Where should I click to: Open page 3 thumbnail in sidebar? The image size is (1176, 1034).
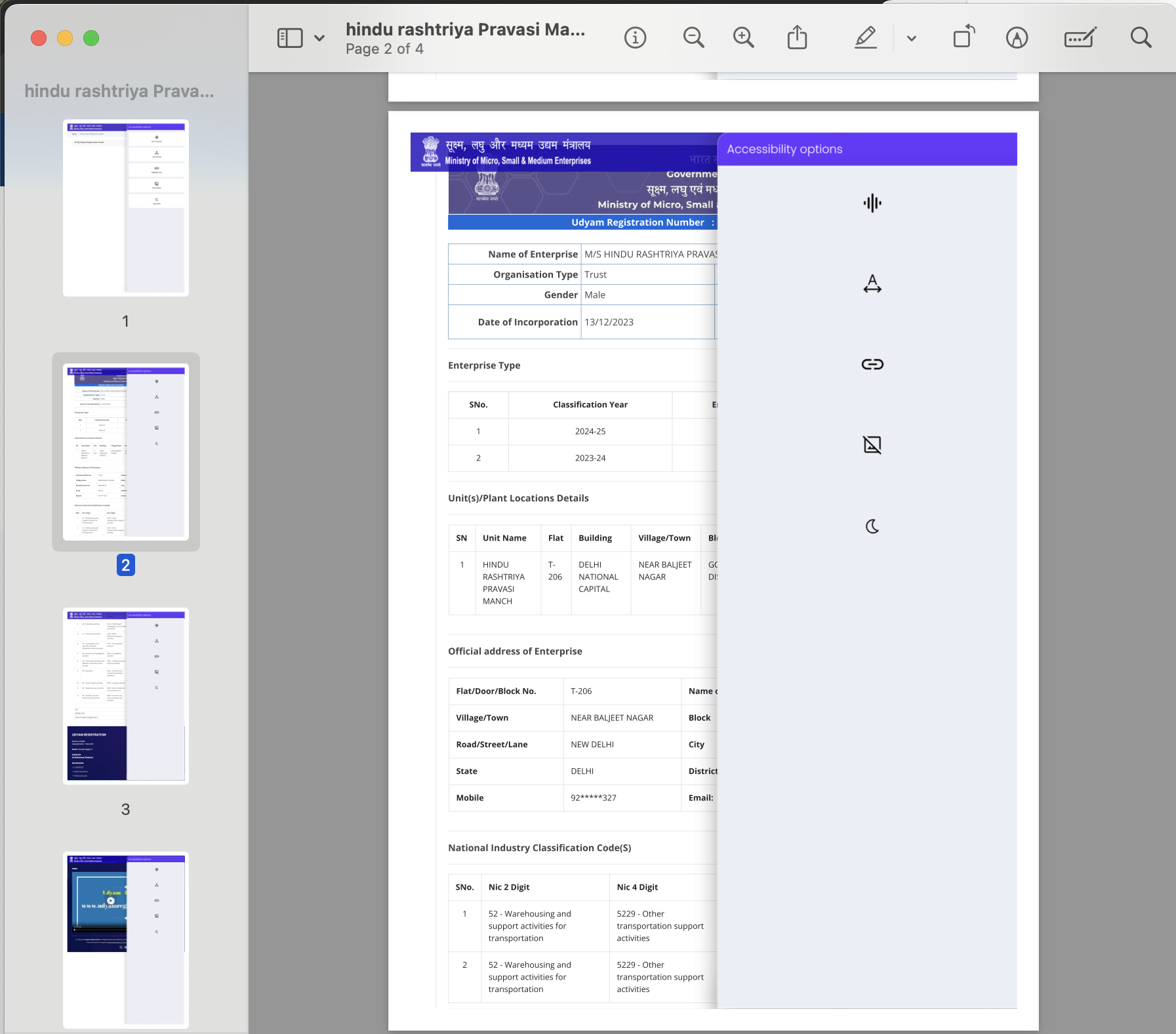point(126,695)
